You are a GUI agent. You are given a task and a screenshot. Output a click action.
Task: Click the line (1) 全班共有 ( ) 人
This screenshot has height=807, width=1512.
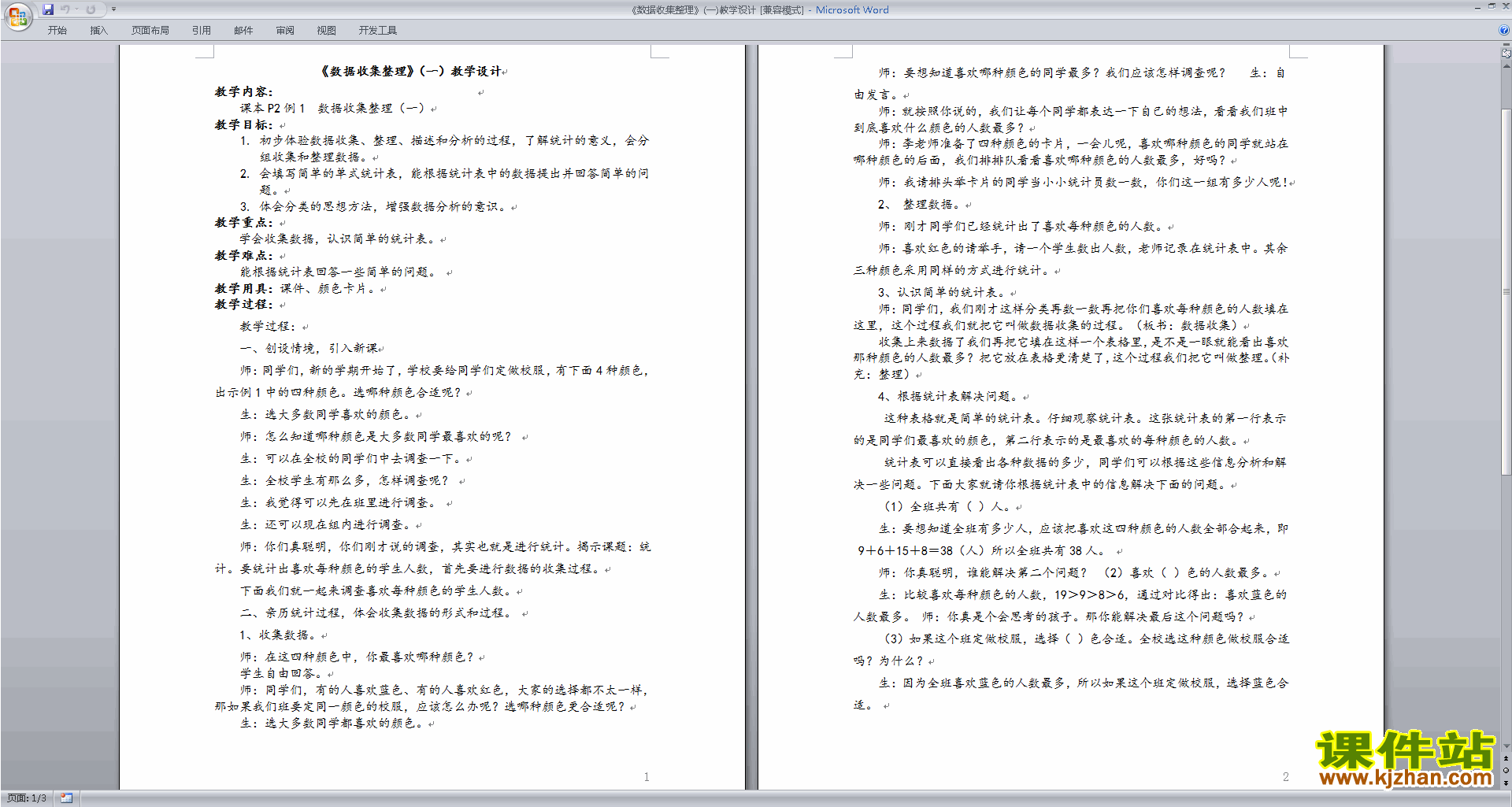coord(949,506)
